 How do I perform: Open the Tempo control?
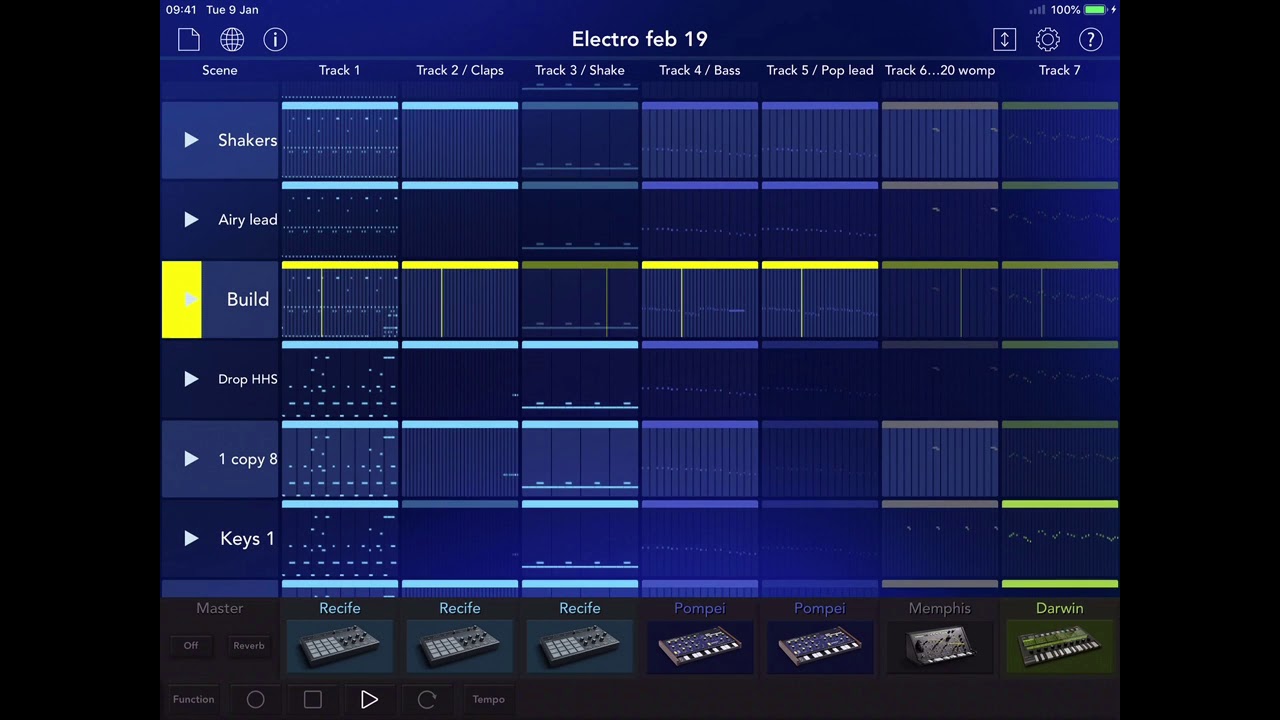point(489,699)
